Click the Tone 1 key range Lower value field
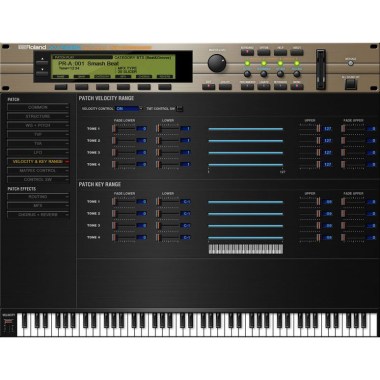 pos(186,202)
